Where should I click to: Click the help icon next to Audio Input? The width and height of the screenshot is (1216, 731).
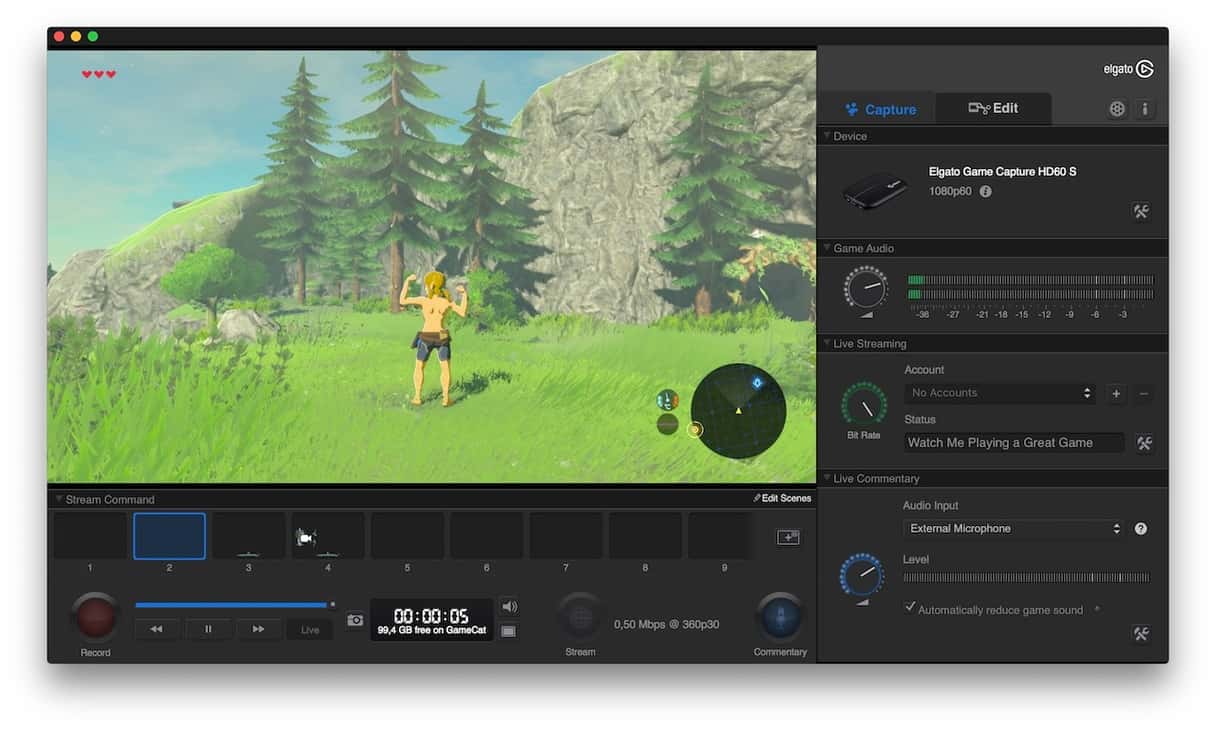[x=1140, y=529]
